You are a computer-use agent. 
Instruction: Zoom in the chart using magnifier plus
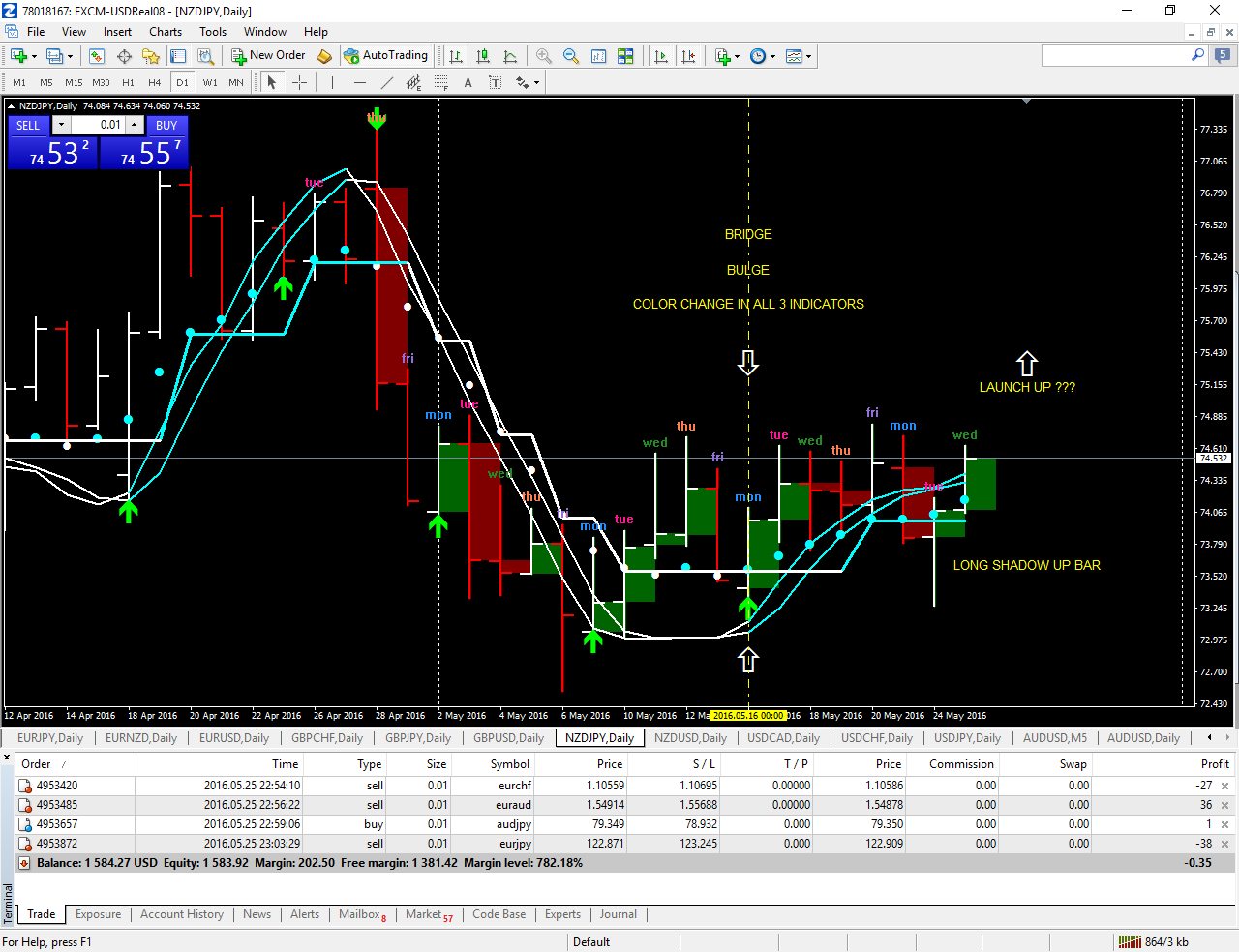pyautogui.click(x=544, y=56)
